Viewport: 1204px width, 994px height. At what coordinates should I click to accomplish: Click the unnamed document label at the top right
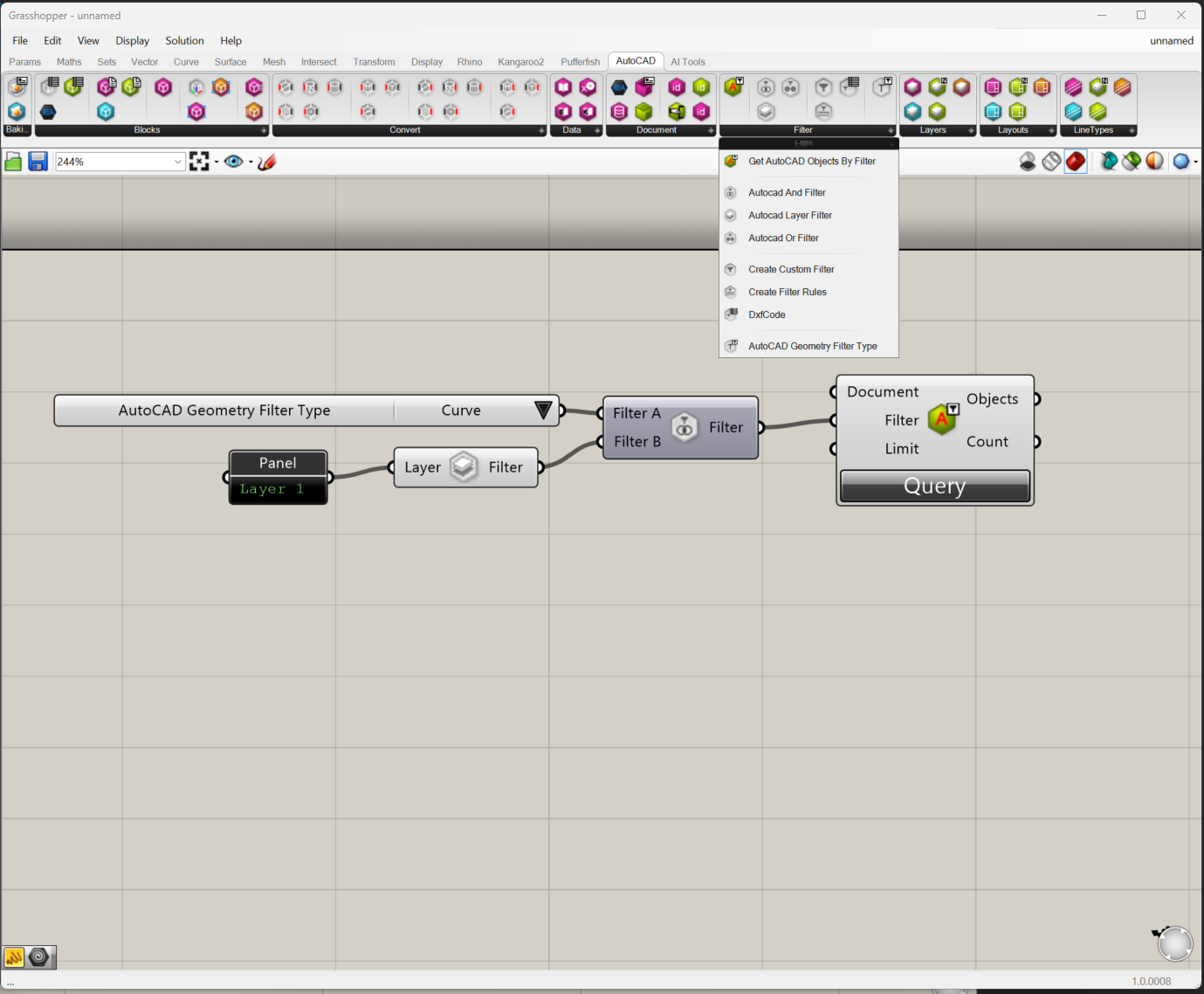pos(1171,40)
